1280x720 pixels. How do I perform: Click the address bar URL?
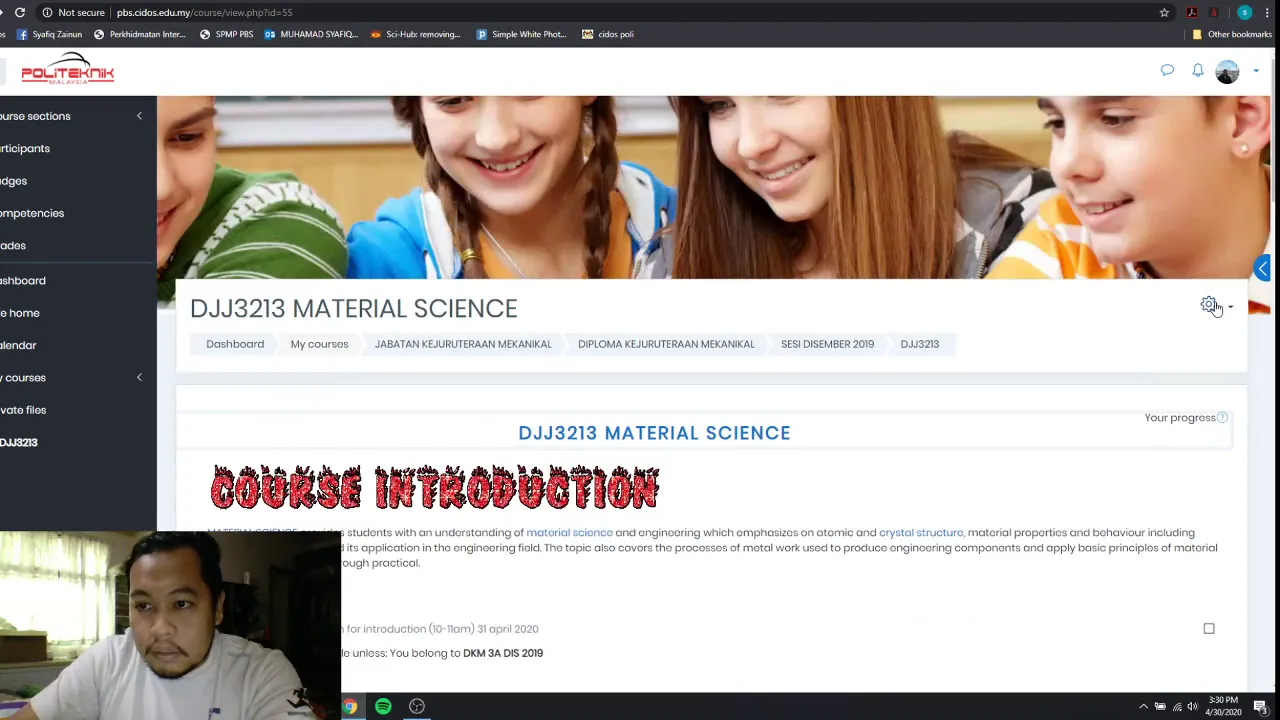point(204,12)
